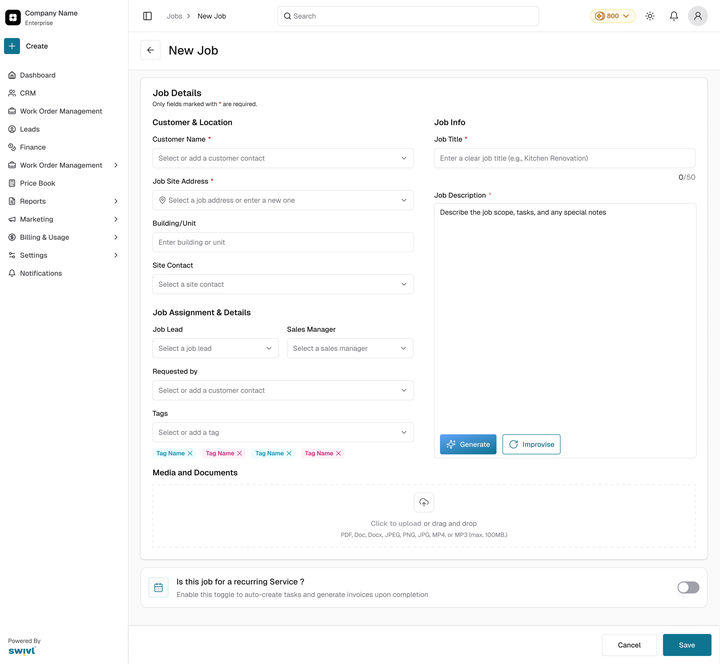The height and width of the screenshot is (664, 720).
Task: Save the new job
Action: coord(687,645)
